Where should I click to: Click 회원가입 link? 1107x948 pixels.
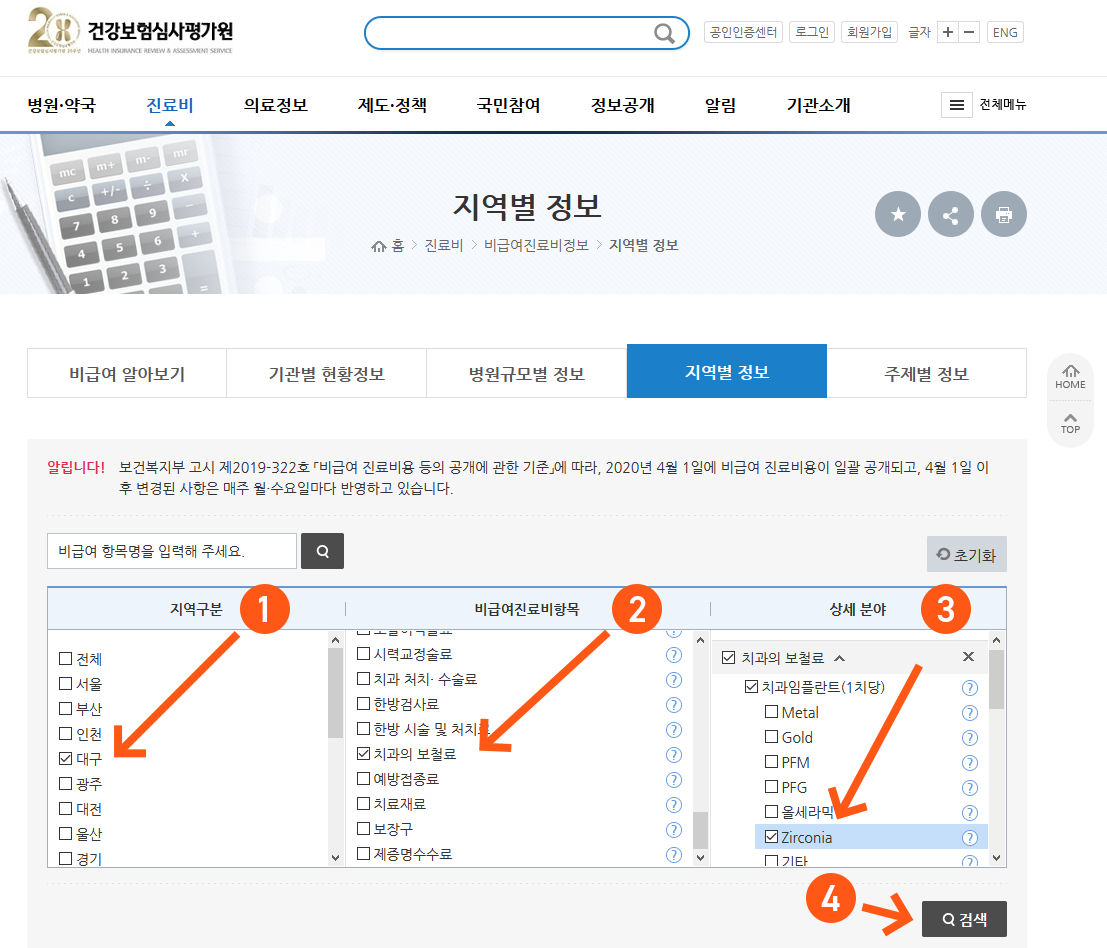coord(869,32)
